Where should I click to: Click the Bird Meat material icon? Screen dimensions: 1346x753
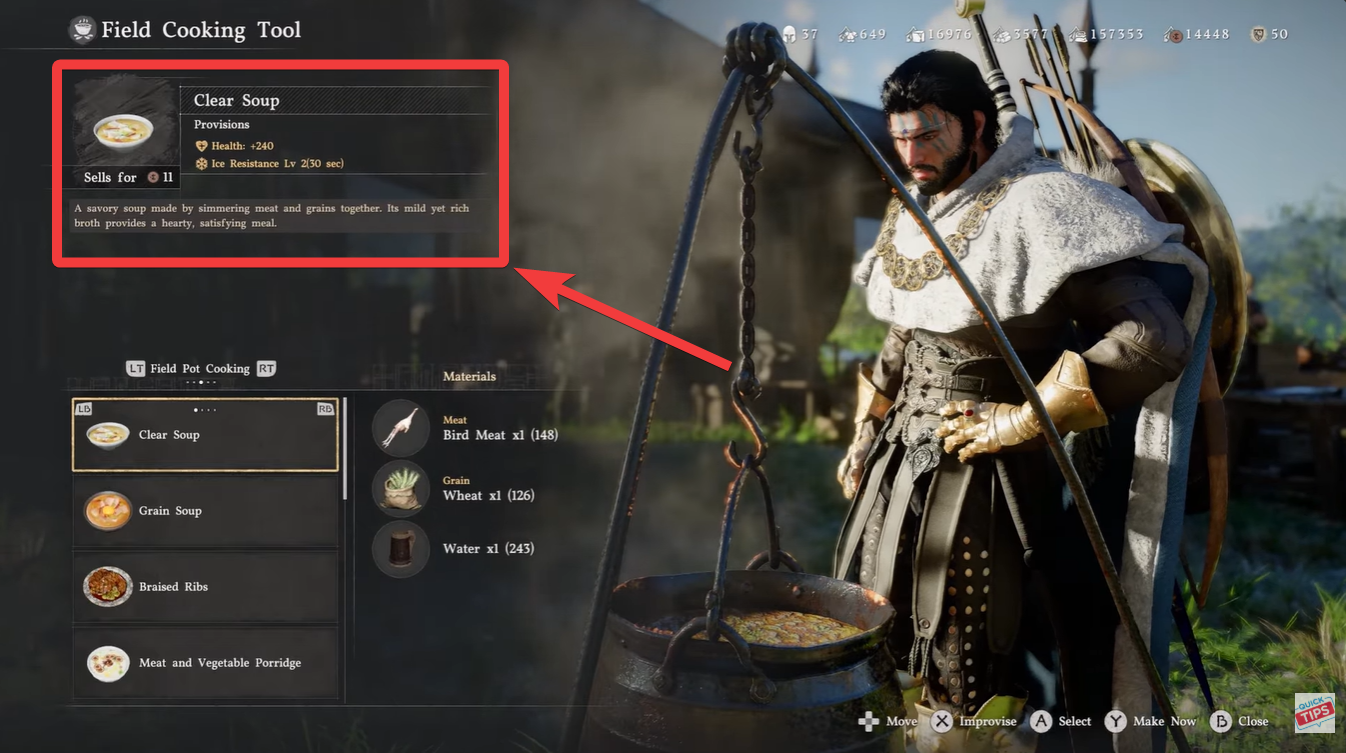tap(401, 427)
